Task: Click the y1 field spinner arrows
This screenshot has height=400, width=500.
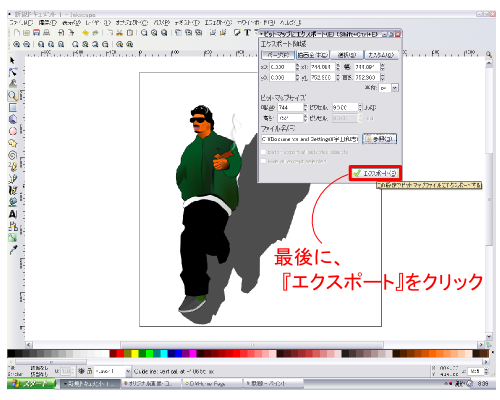Action: pyautogui.click(x=338, y=77)
